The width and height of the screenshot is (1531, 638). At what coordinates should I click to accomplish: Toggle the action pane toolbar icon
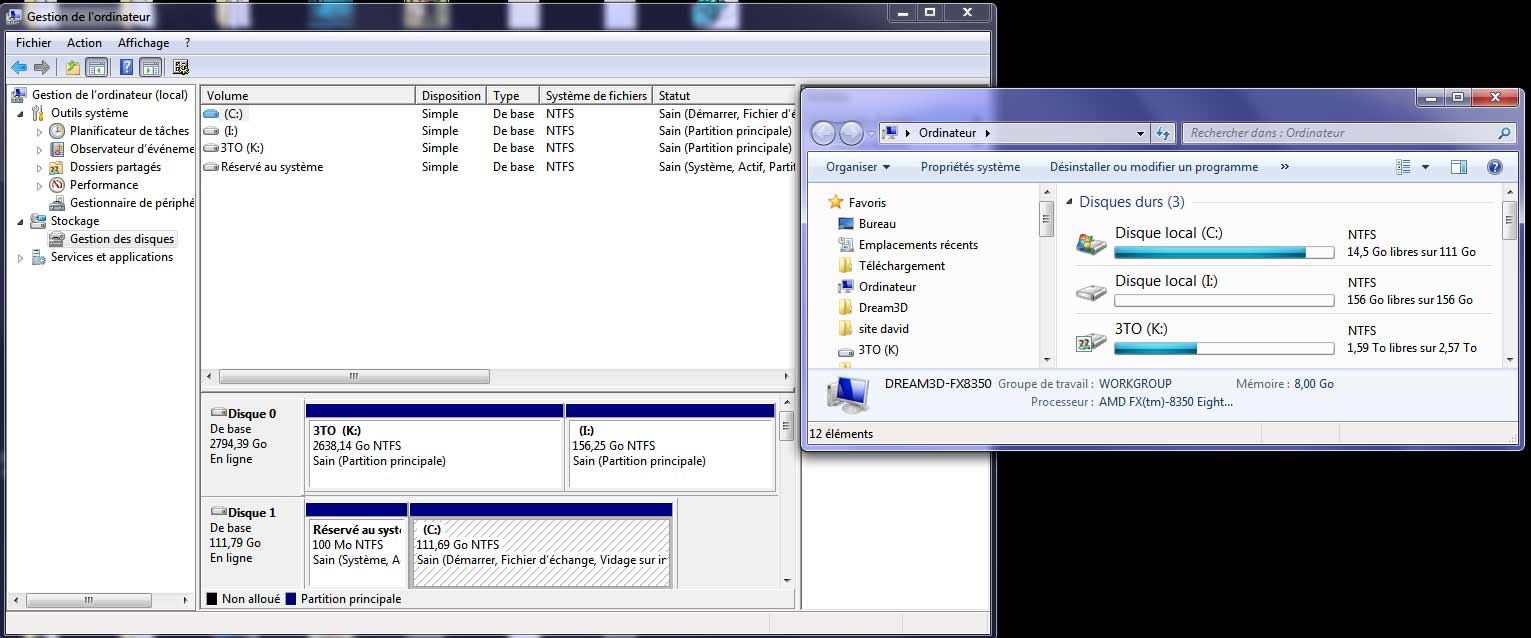[150, 67]
